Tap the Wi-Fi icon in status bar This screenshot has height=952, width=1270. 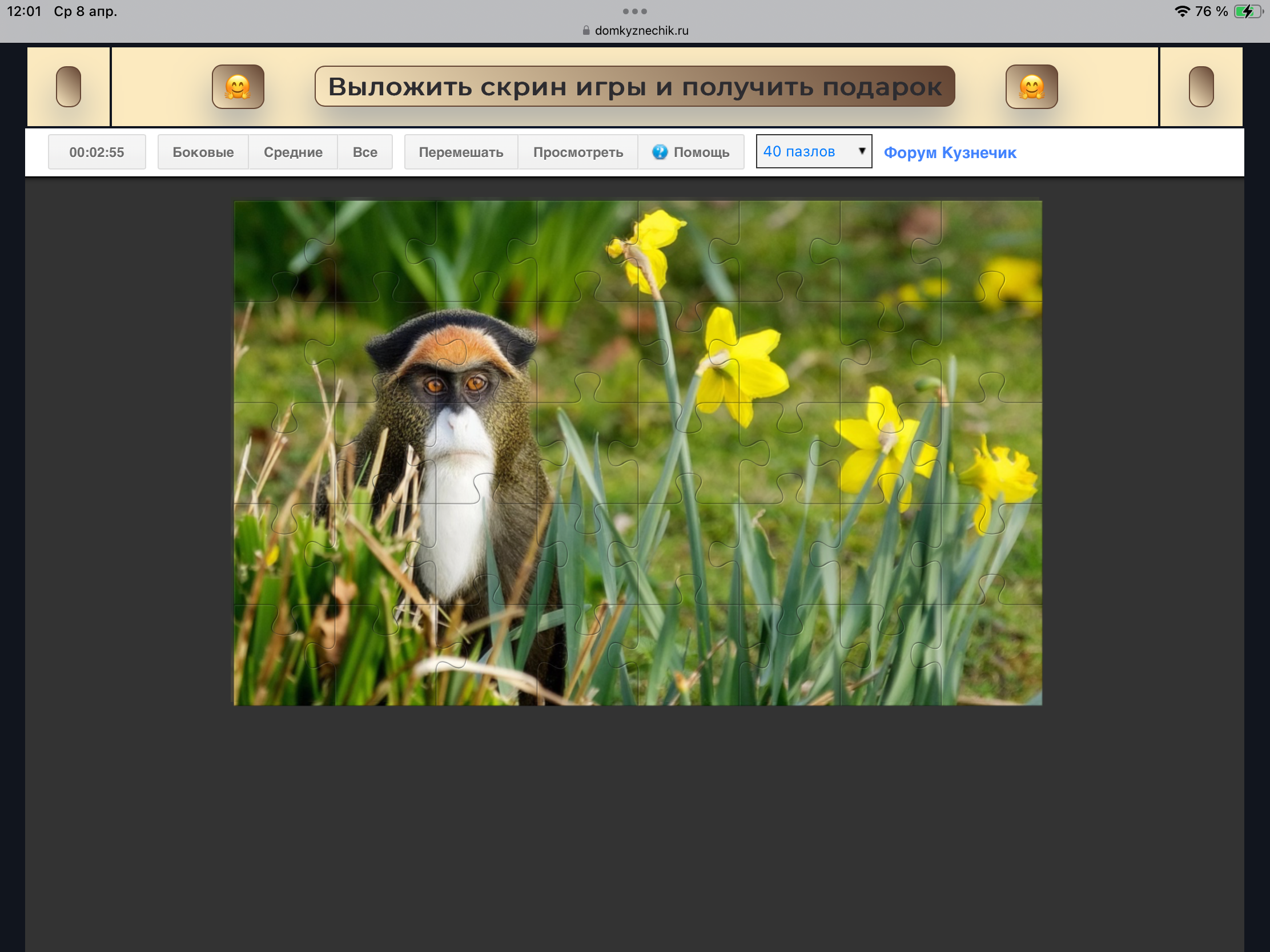coord(1181,11)
